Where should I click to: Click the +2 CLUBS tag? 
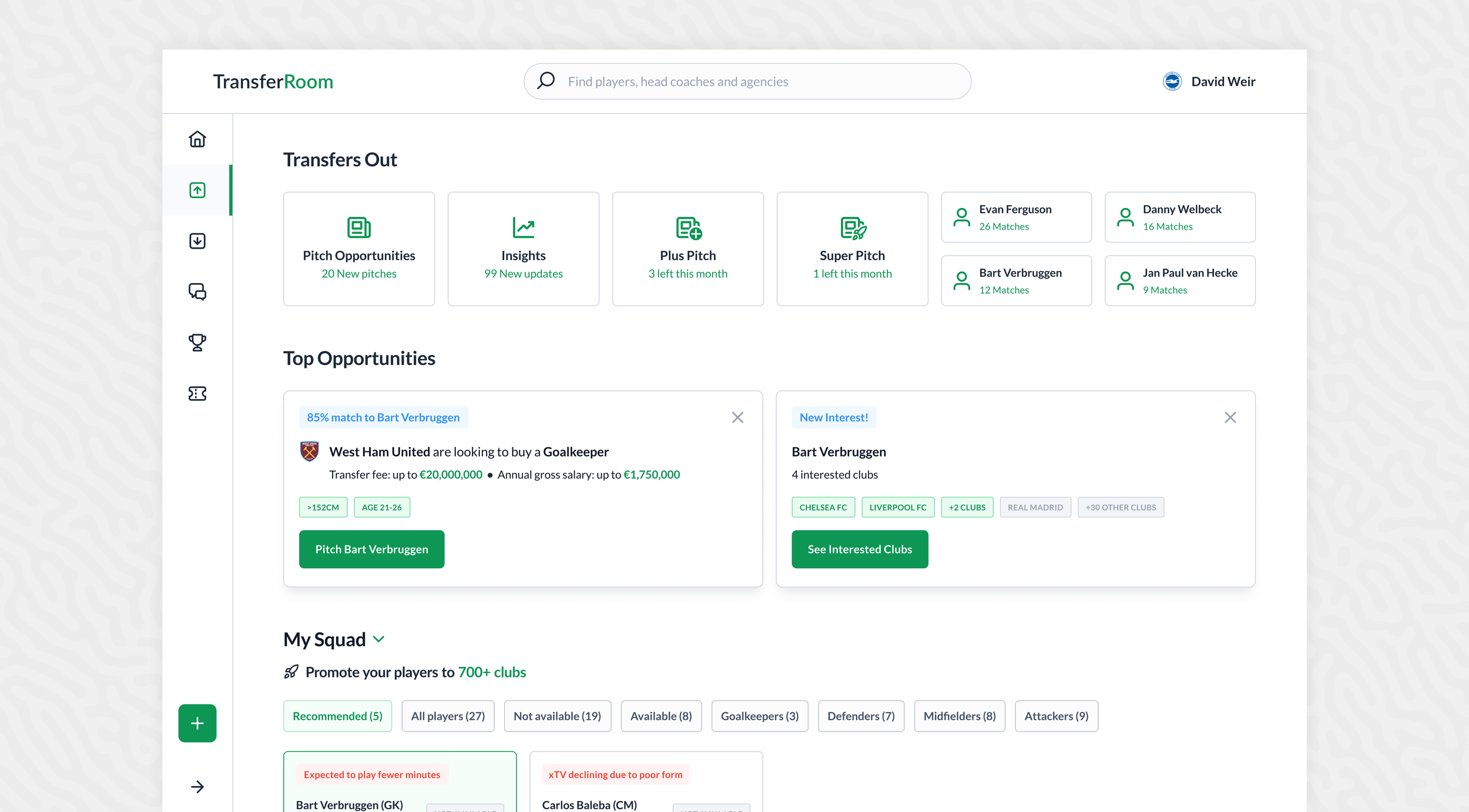click(967, 507)
